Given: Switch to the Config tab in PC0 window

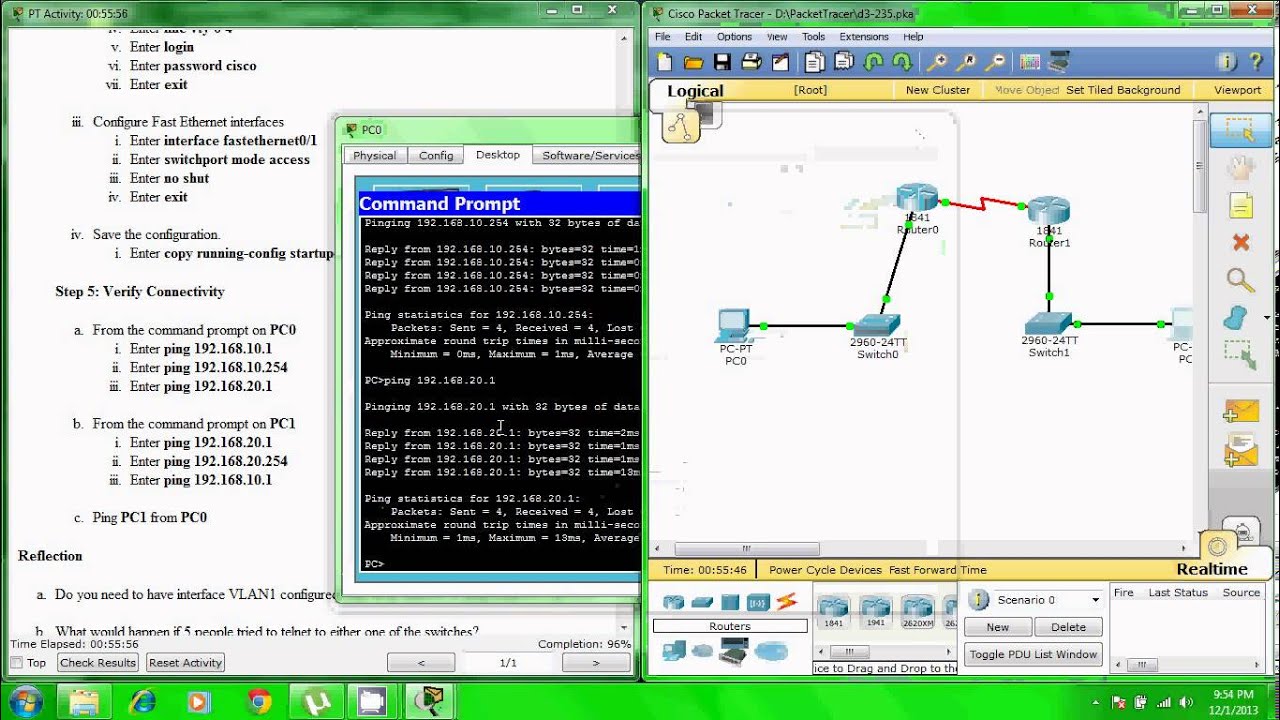Looking at the screenshot, I should click(436, 156).
